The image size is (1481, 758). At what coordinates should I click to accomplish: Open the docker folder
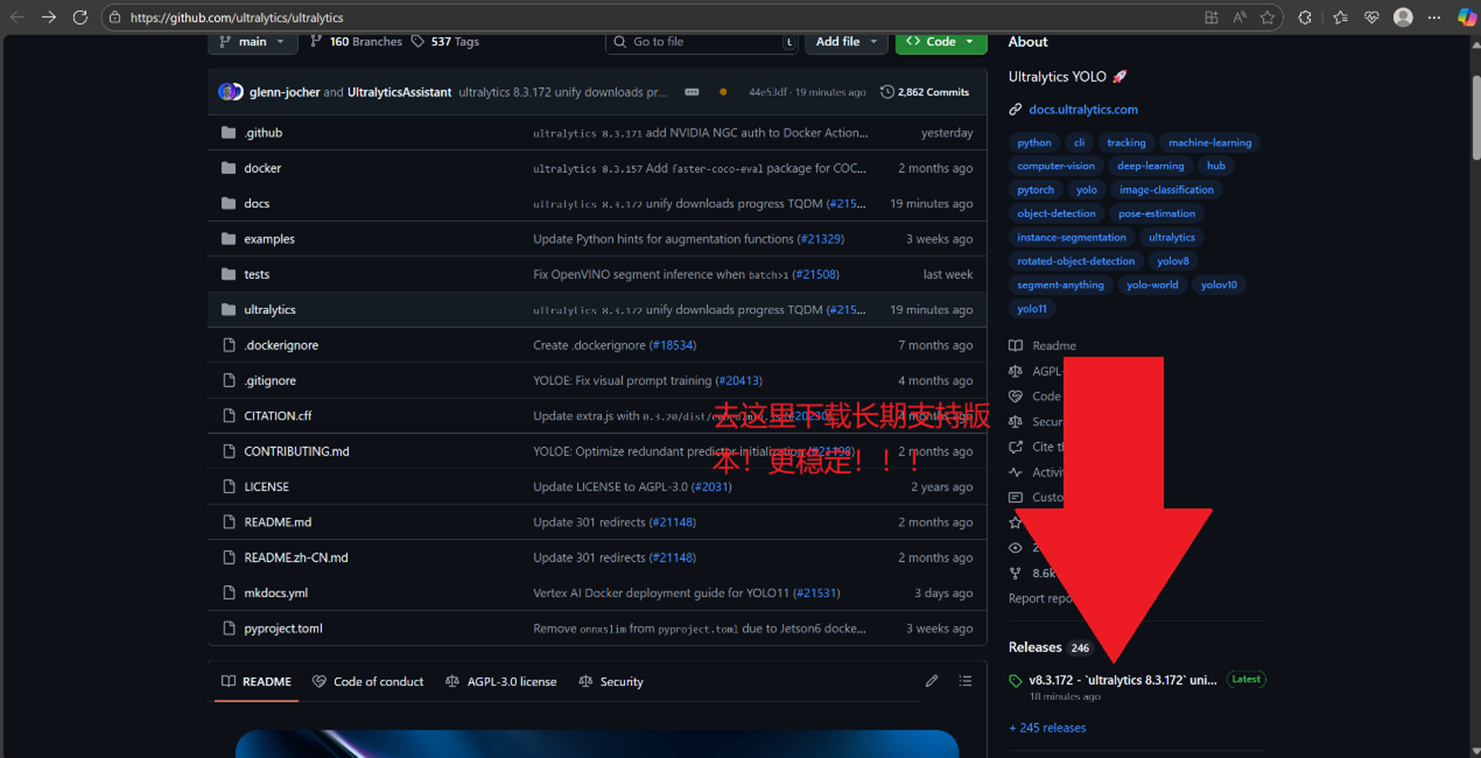262,168
